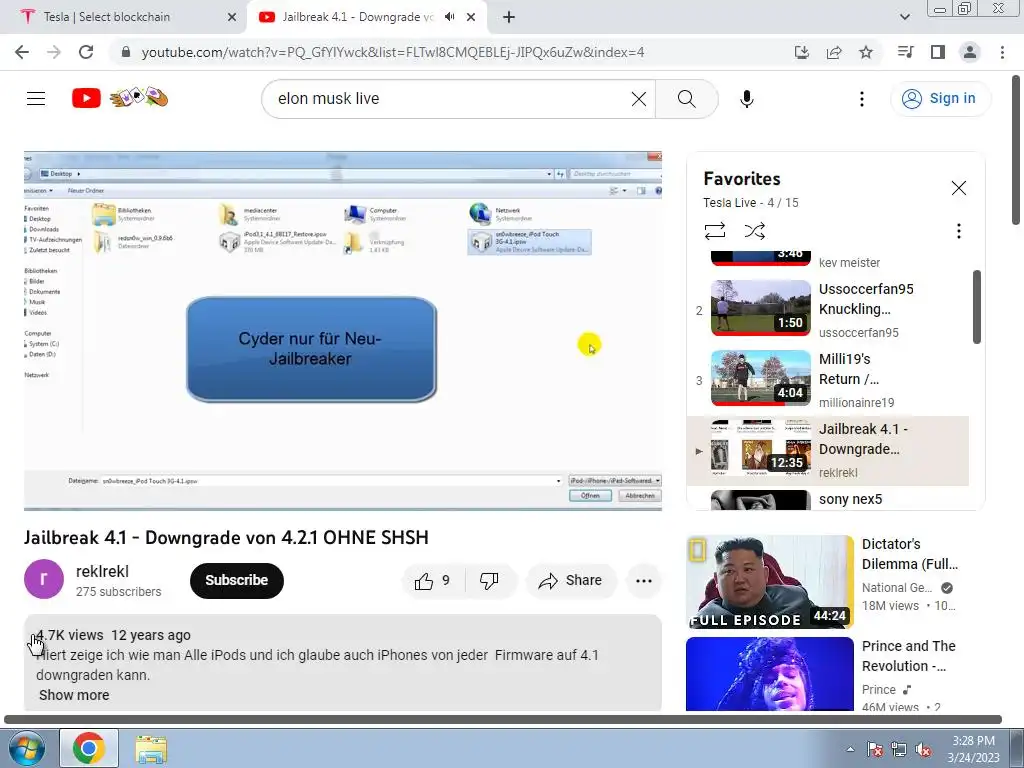
Task: Toggle shuffle playlist
Action: click(754, 231)
